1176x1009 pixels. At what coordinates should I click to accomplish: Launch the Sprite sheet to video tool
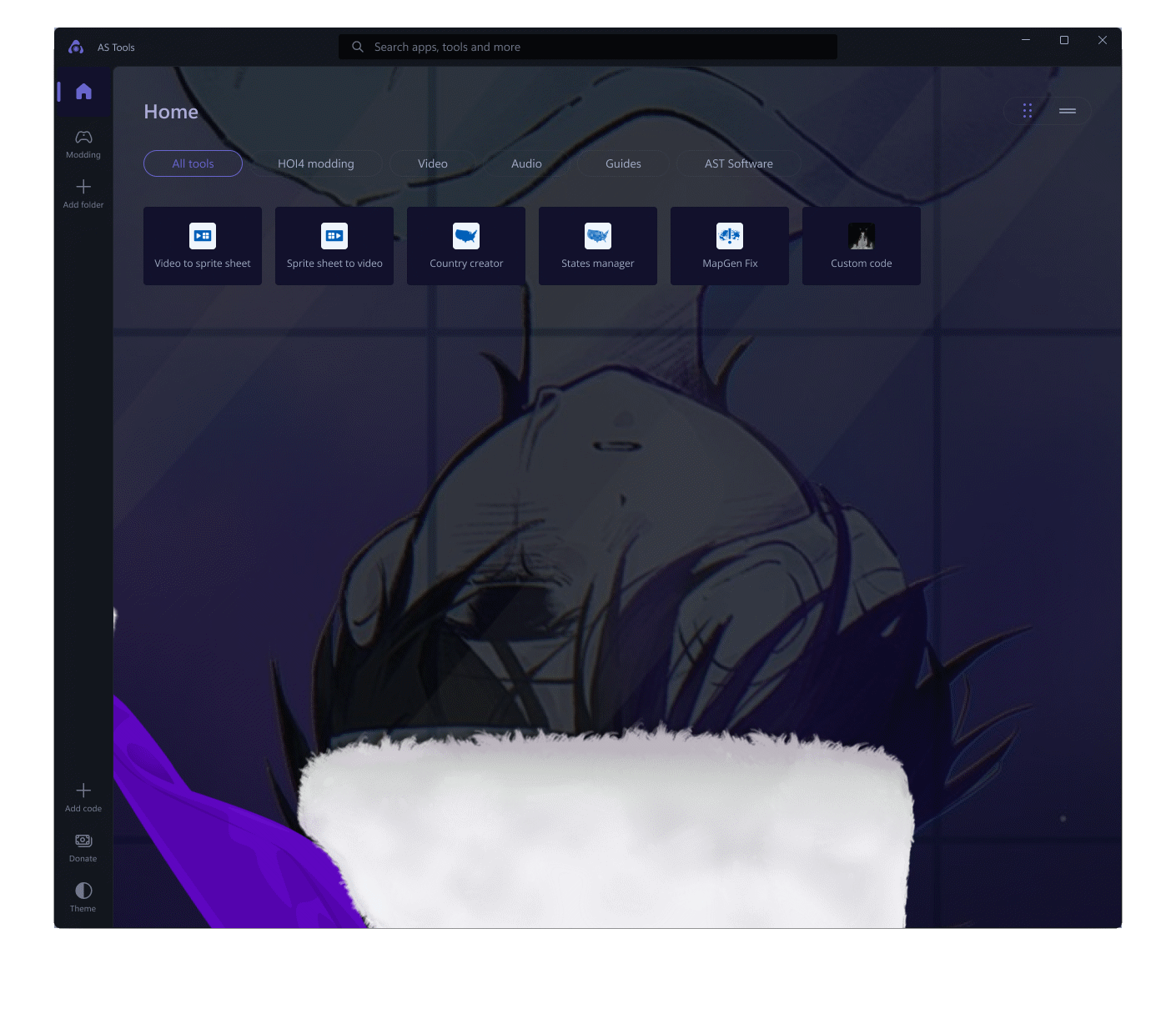click(334, 246)
